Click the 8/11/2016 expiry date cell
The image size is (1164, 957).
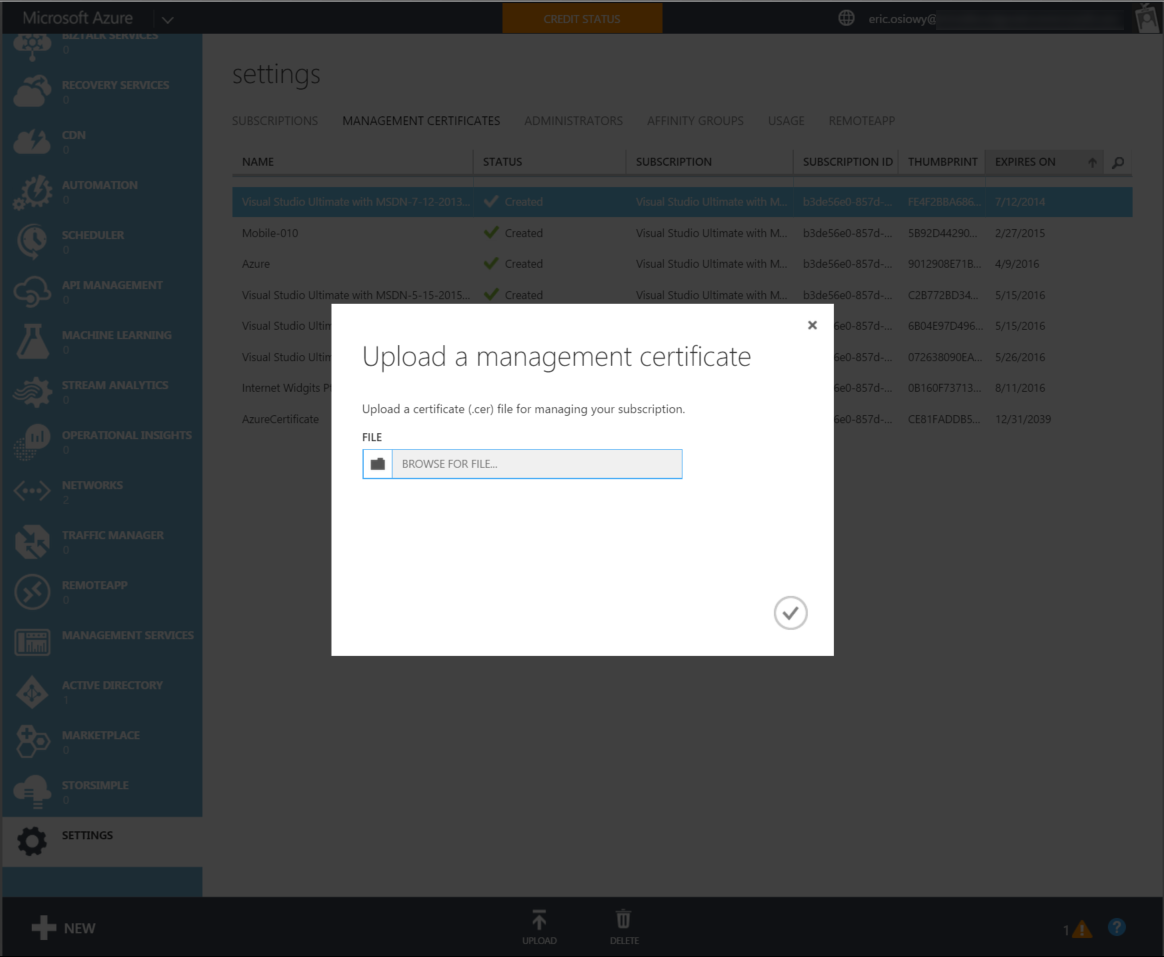1020,388
